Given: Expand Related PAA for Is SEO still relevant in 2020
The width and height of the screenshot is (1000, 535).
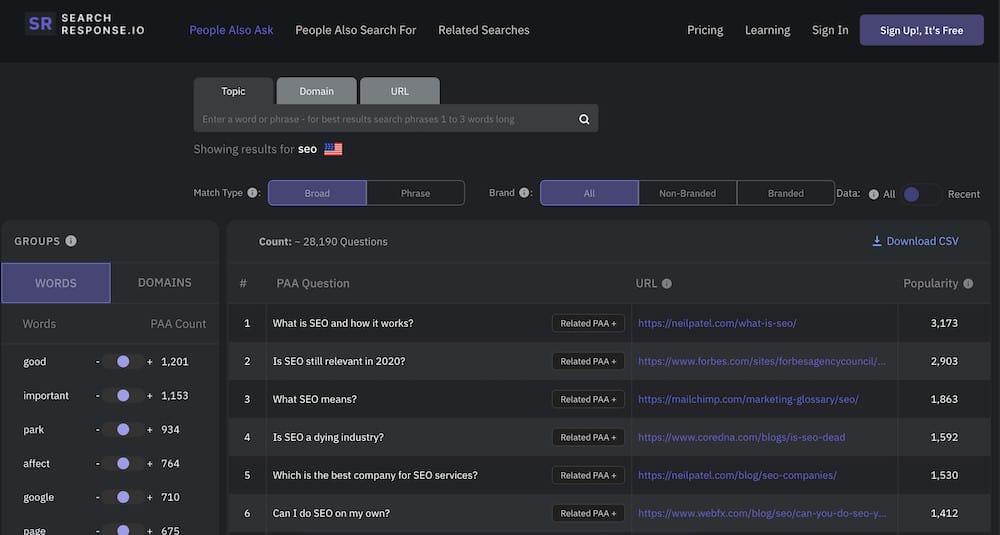Looking at the screenshot, I should (588, 362).
